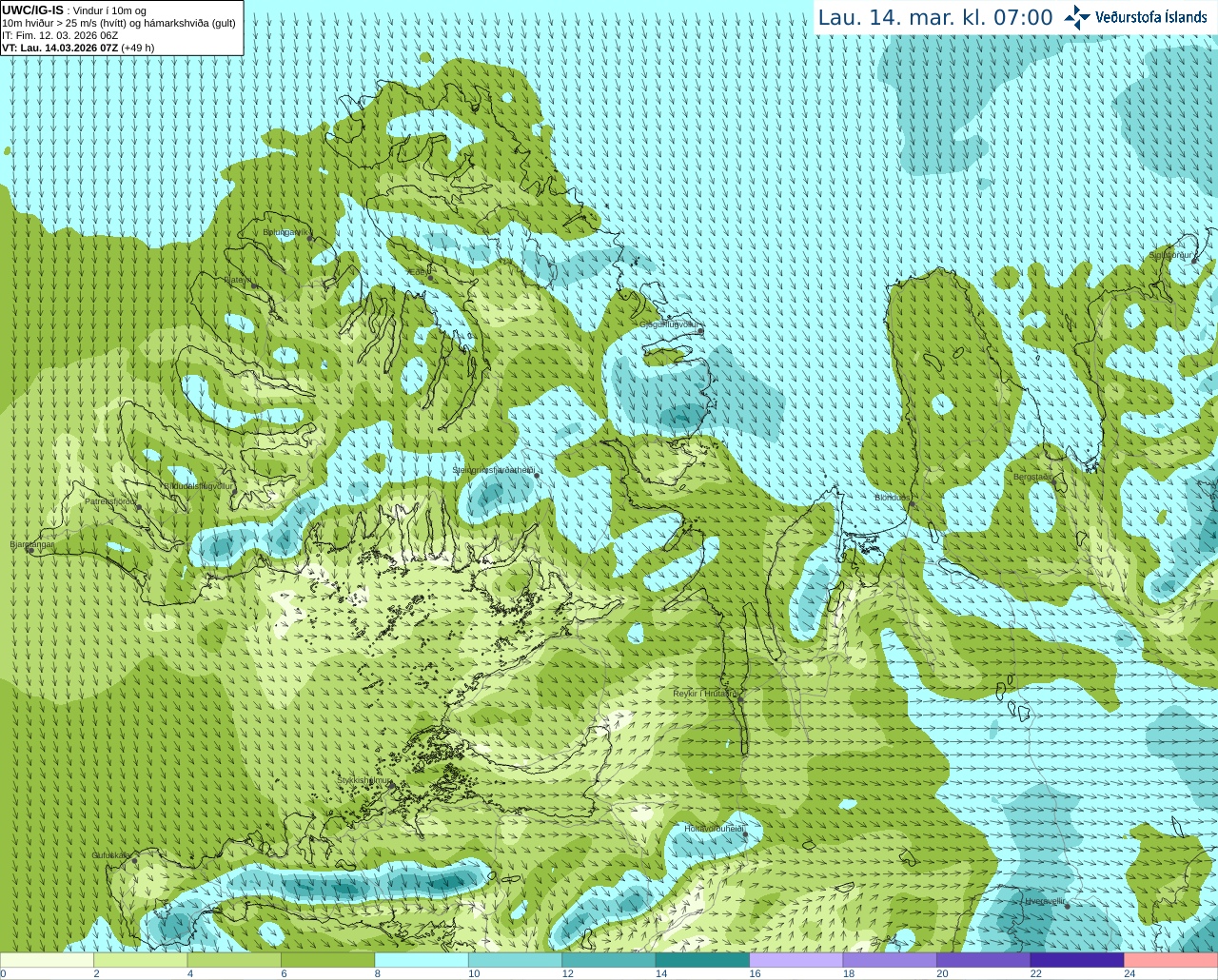Click the Steingrímsfjarðarheiði station label

point(493,470)
